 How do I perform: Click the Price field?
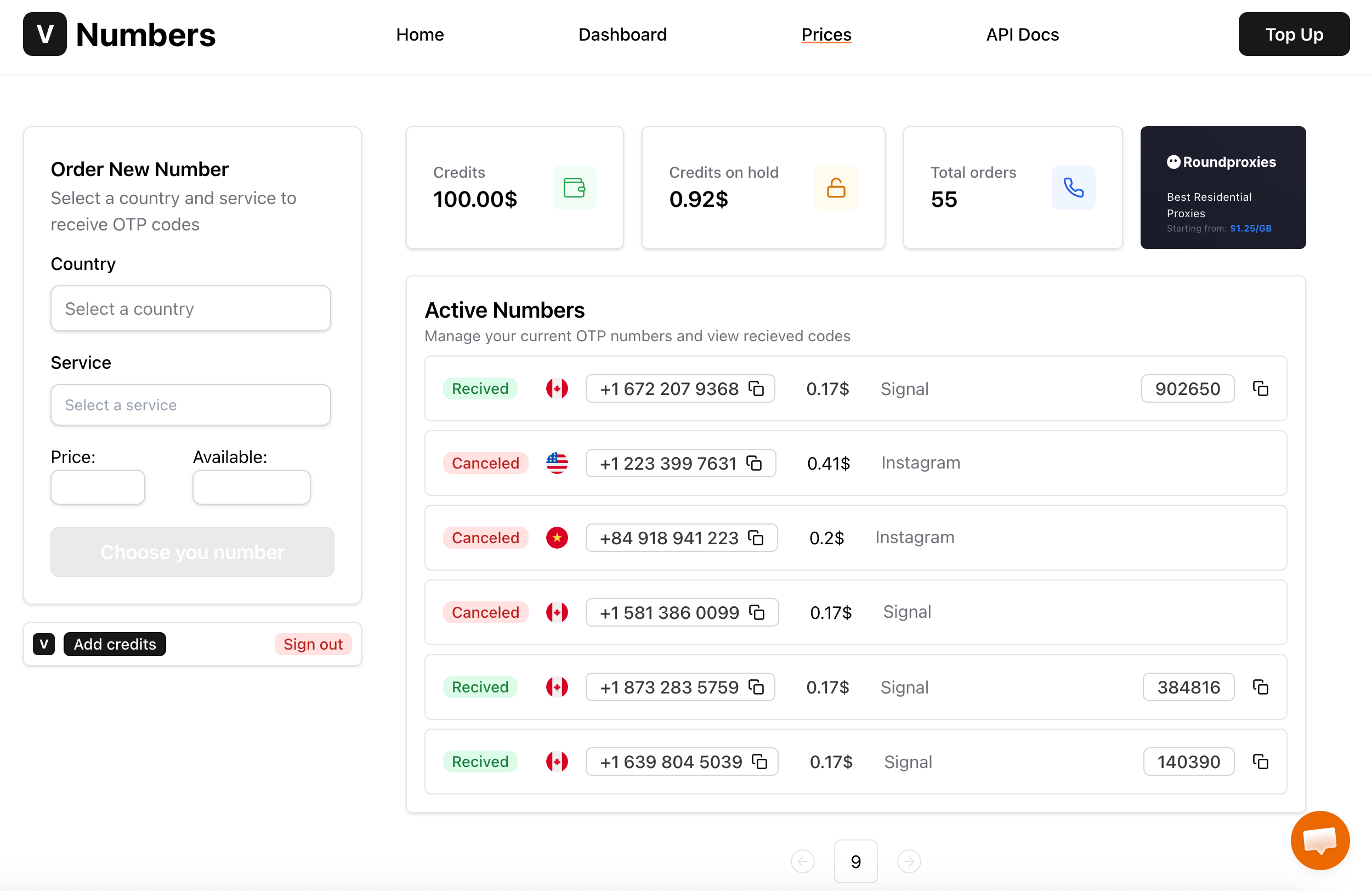[x=98, y=487]
